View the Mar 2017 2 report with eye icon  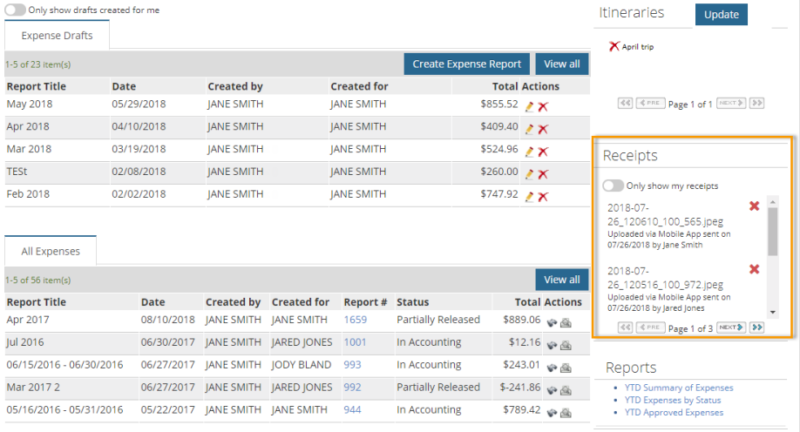pos(552,390)
